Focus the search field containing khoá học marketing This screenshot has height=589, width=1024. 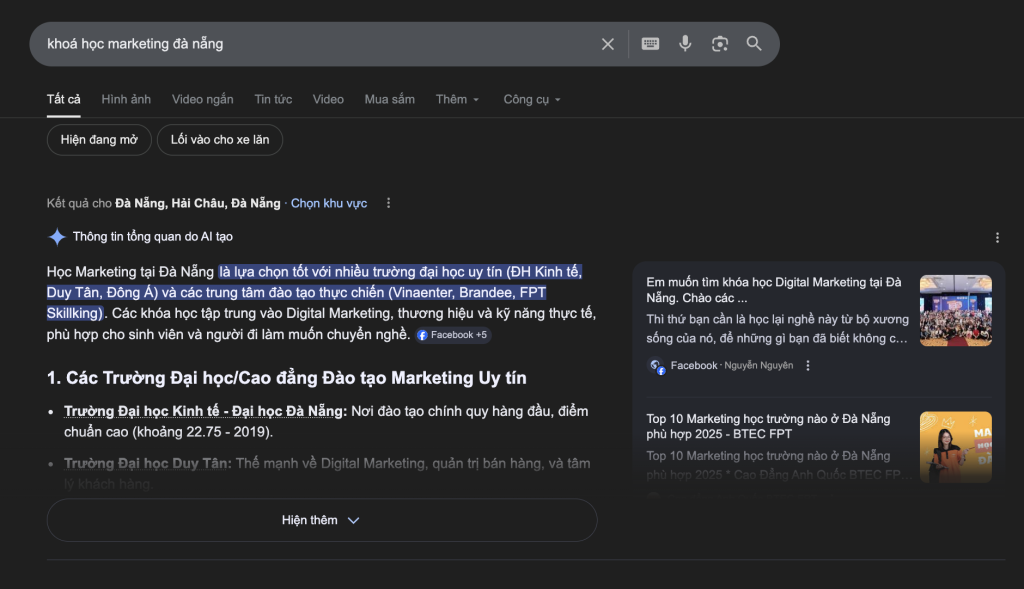point(313,44)
